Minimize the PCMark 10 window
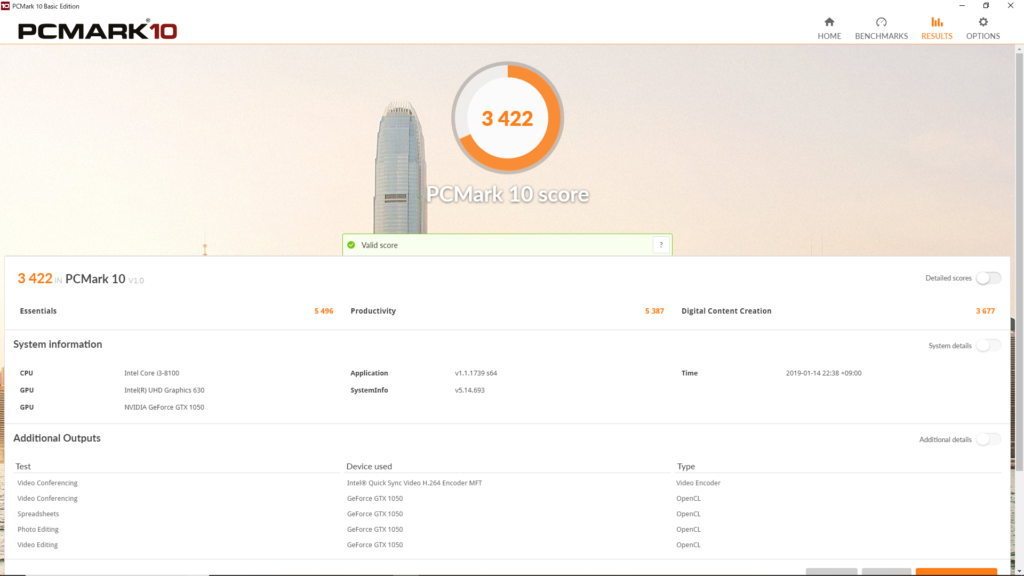 click(961, 6)
